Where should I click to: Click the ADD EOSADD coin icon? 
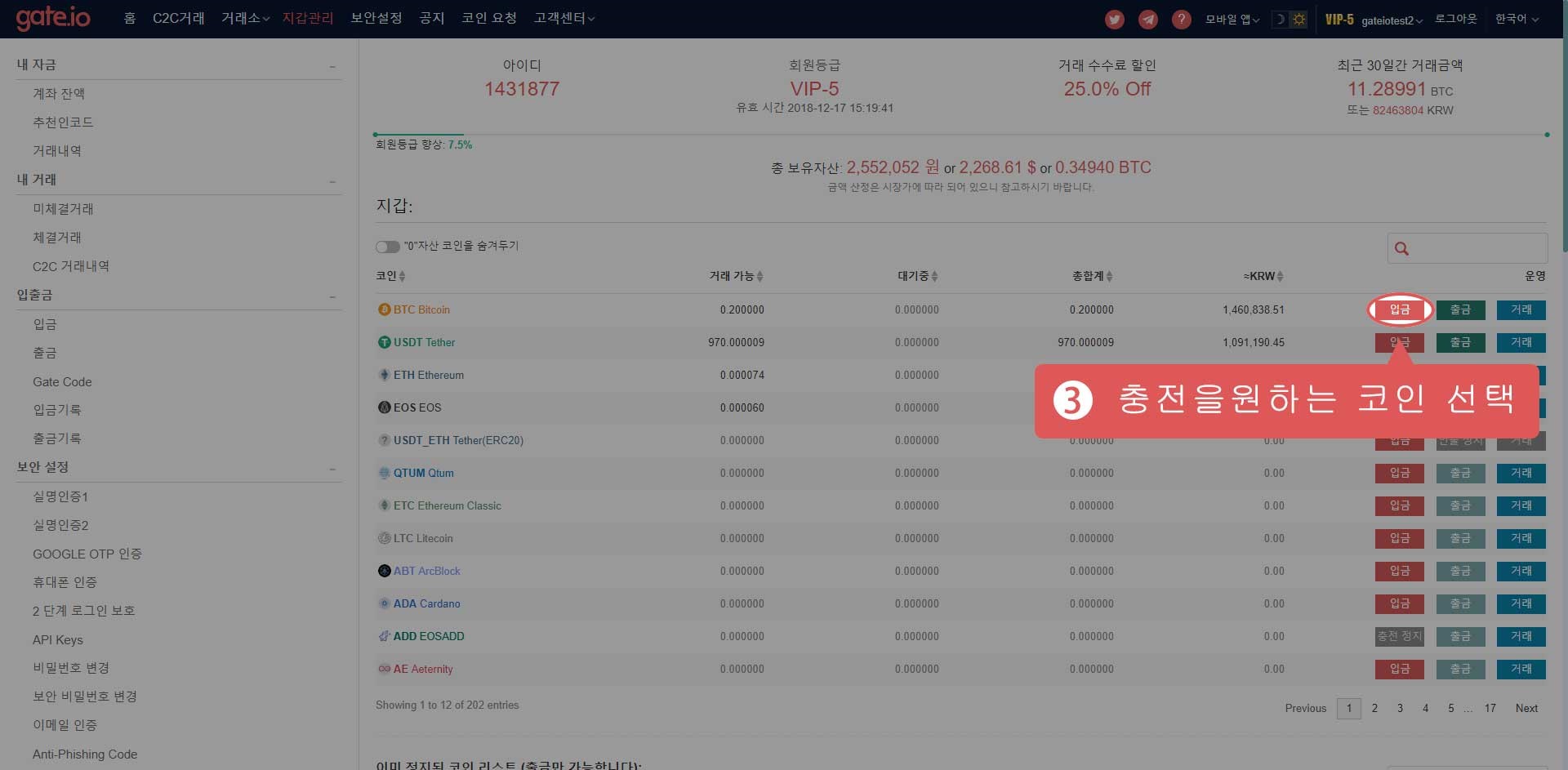coord(384,636)
